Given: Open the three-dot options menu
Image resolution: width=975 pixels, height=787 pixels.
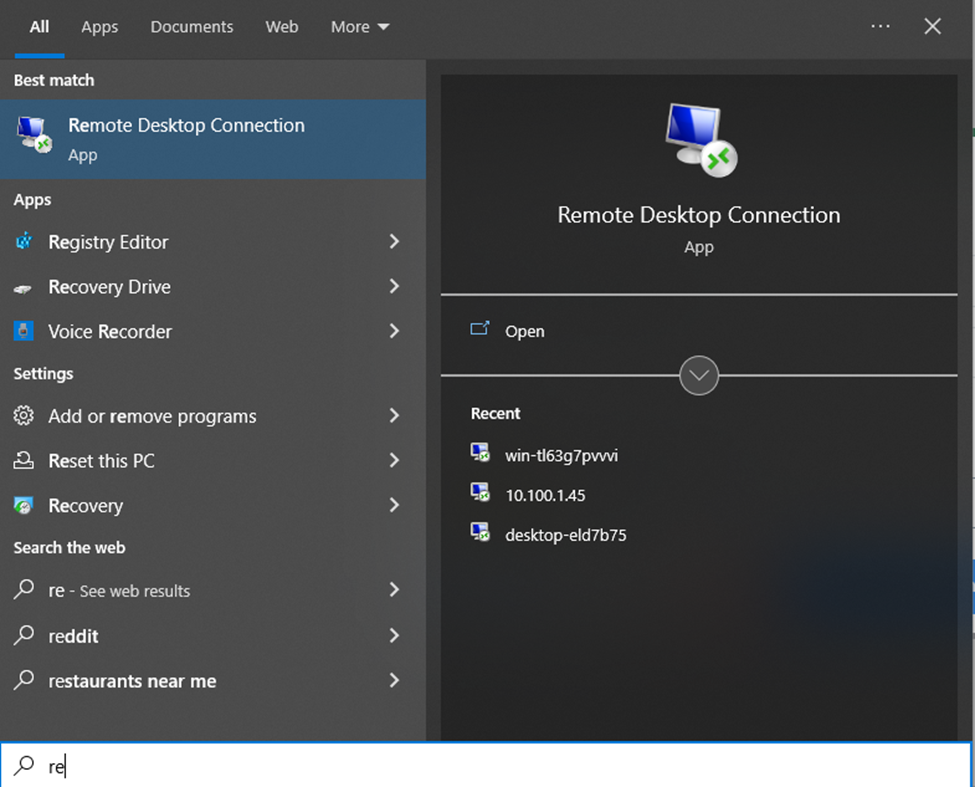Looking at the screenshot, I should (x=880, y=27).
